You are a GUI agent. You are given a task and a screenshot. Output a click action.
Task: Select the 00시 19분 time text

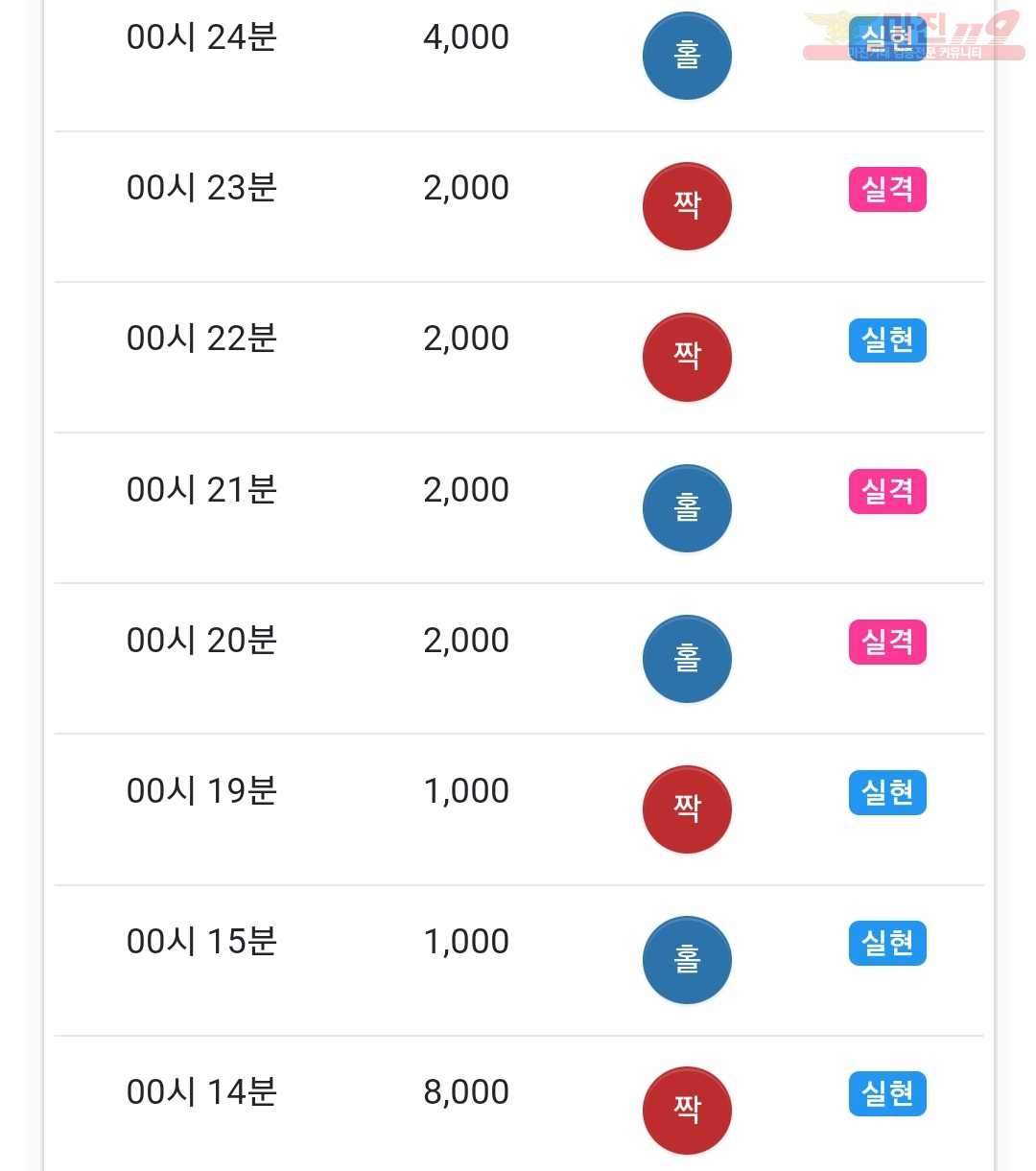click(201, 791)
